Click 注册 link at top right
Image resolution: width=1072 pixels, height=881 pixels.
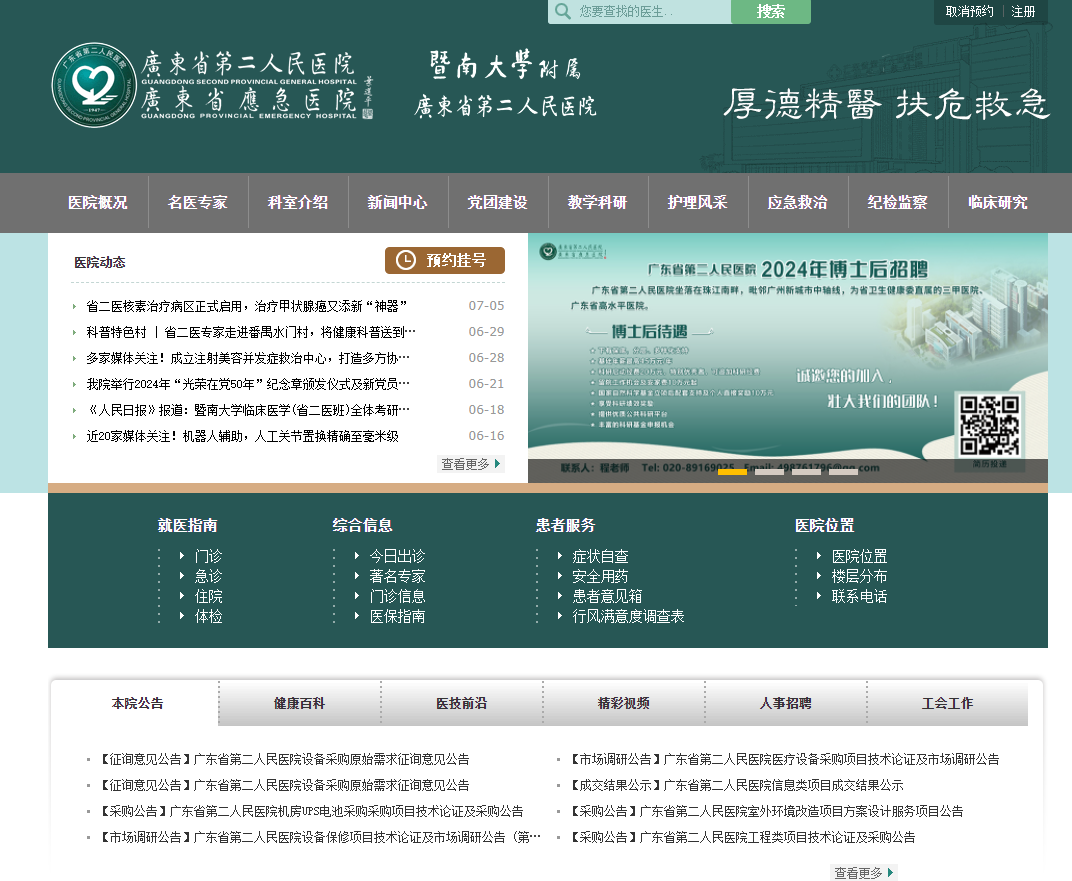click(x=1023, y=12)
